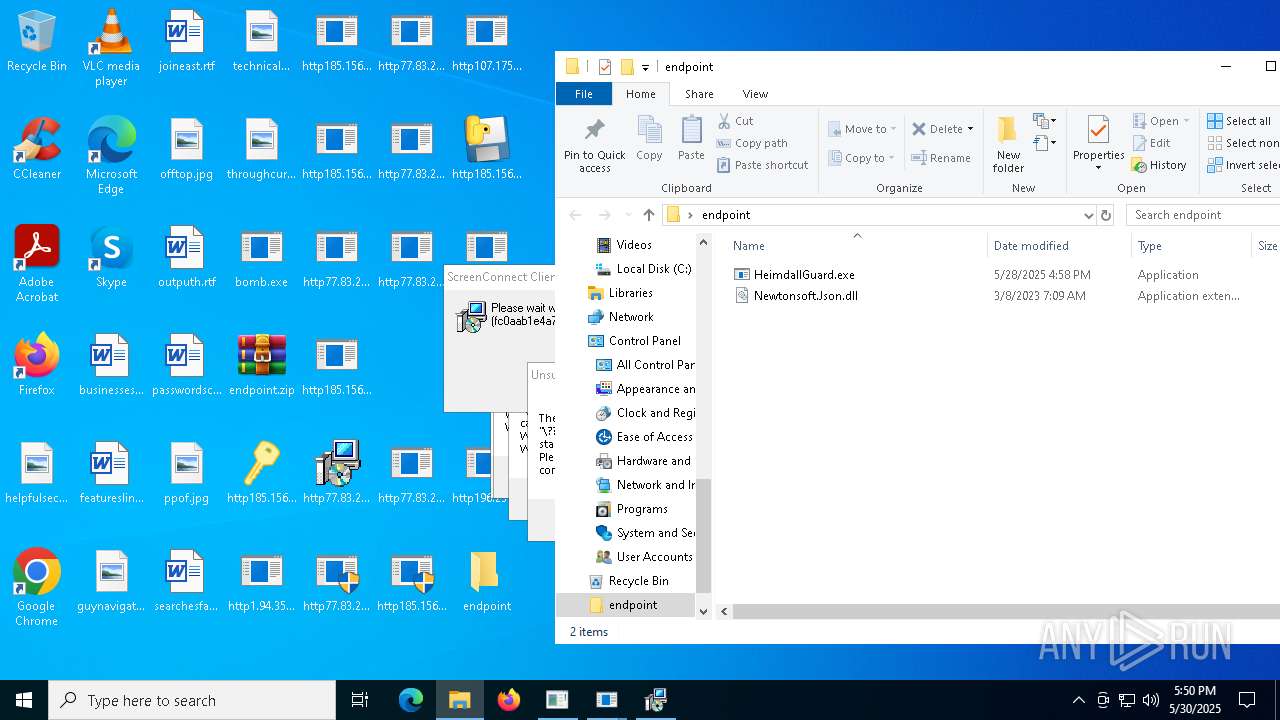Click Paste shortcut in the ribbon

tap(762, 165)
